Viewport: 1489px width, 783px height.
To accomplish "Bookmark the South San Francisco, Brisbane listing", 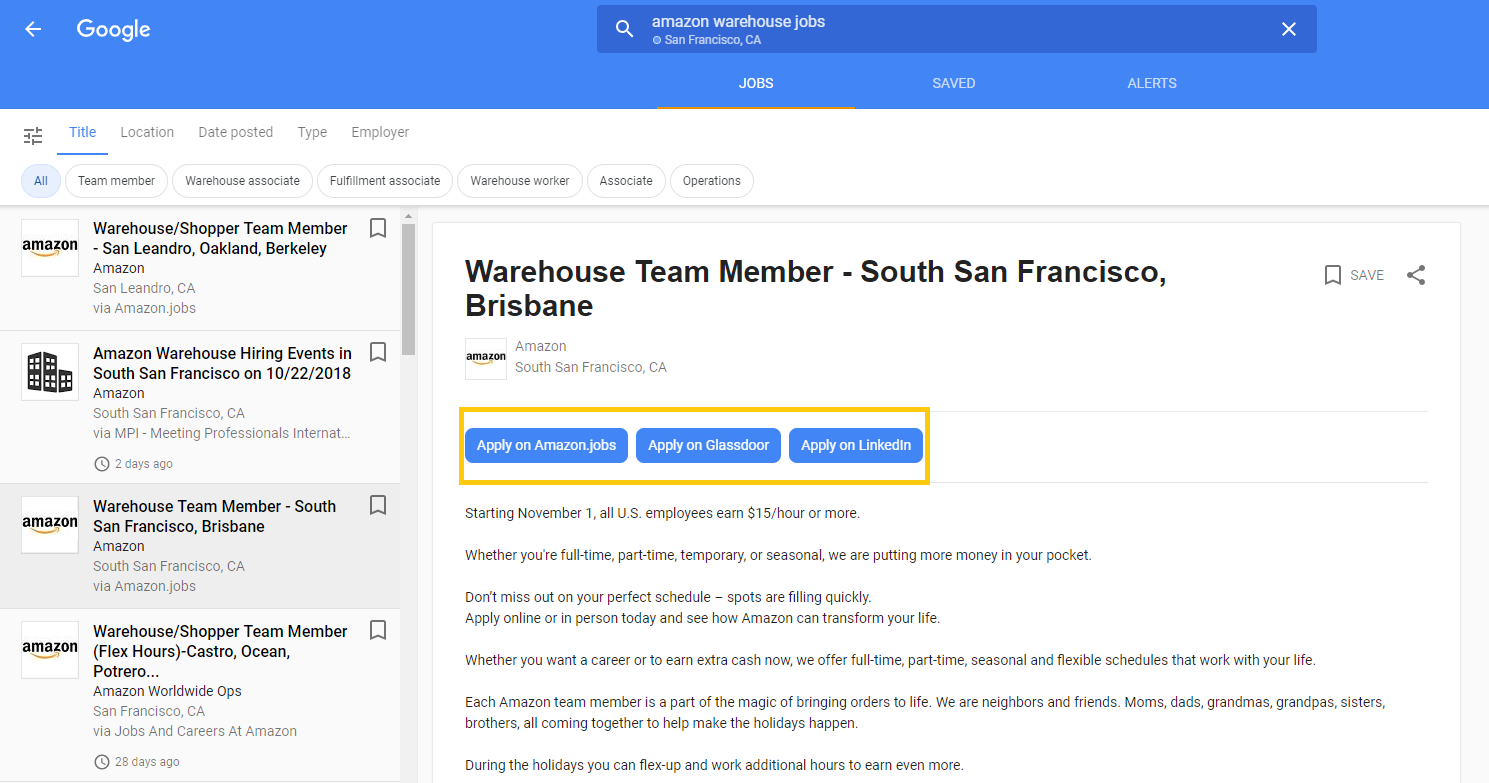I will click(x=378, y=505).
